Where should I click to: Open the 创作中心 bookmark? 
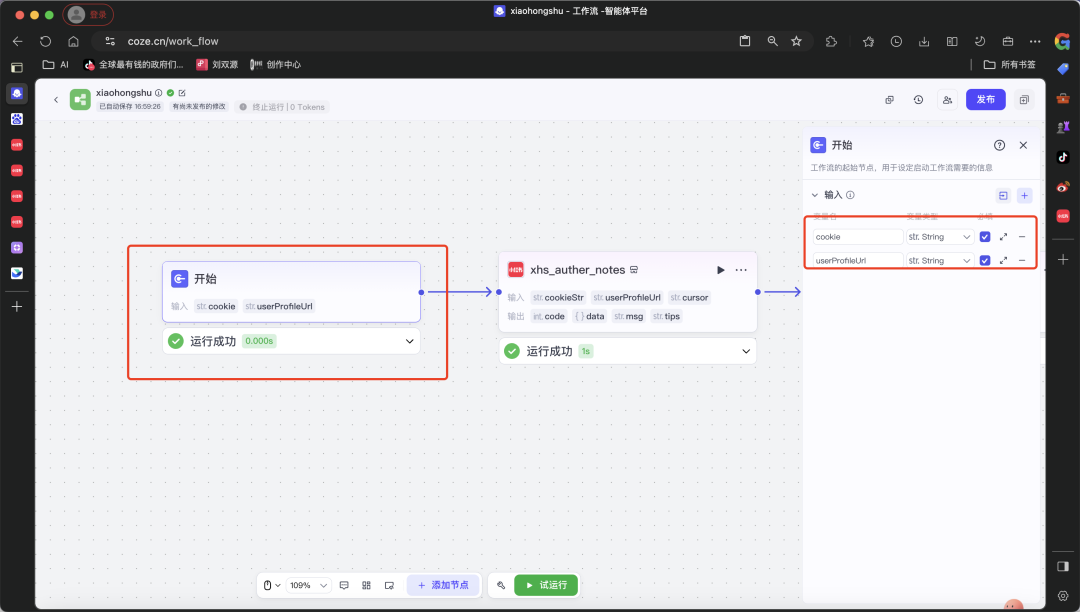[x=276, y=65]
